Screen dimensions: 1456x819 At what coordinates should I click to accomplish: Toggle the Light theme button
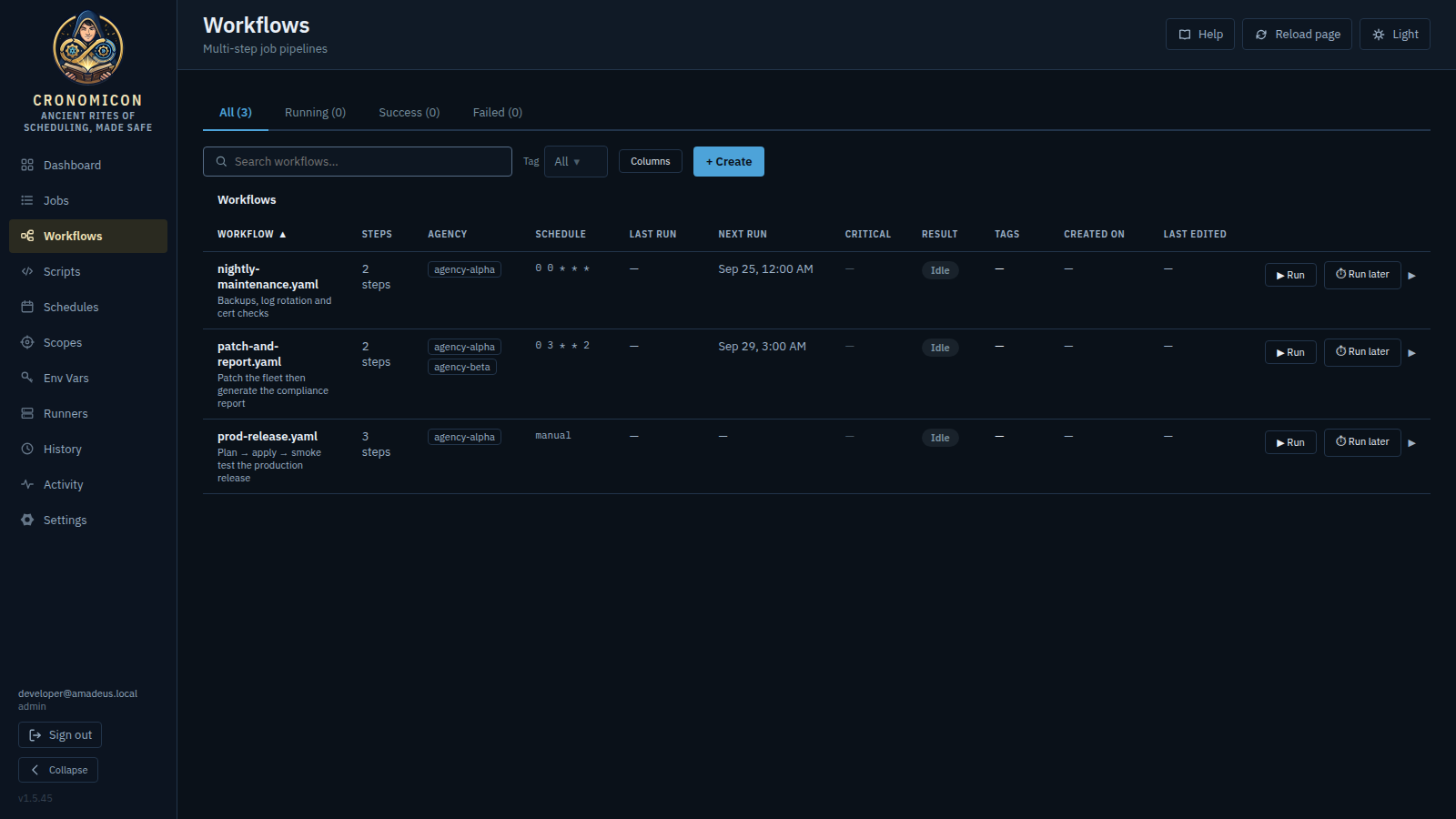click(1395, 34)
